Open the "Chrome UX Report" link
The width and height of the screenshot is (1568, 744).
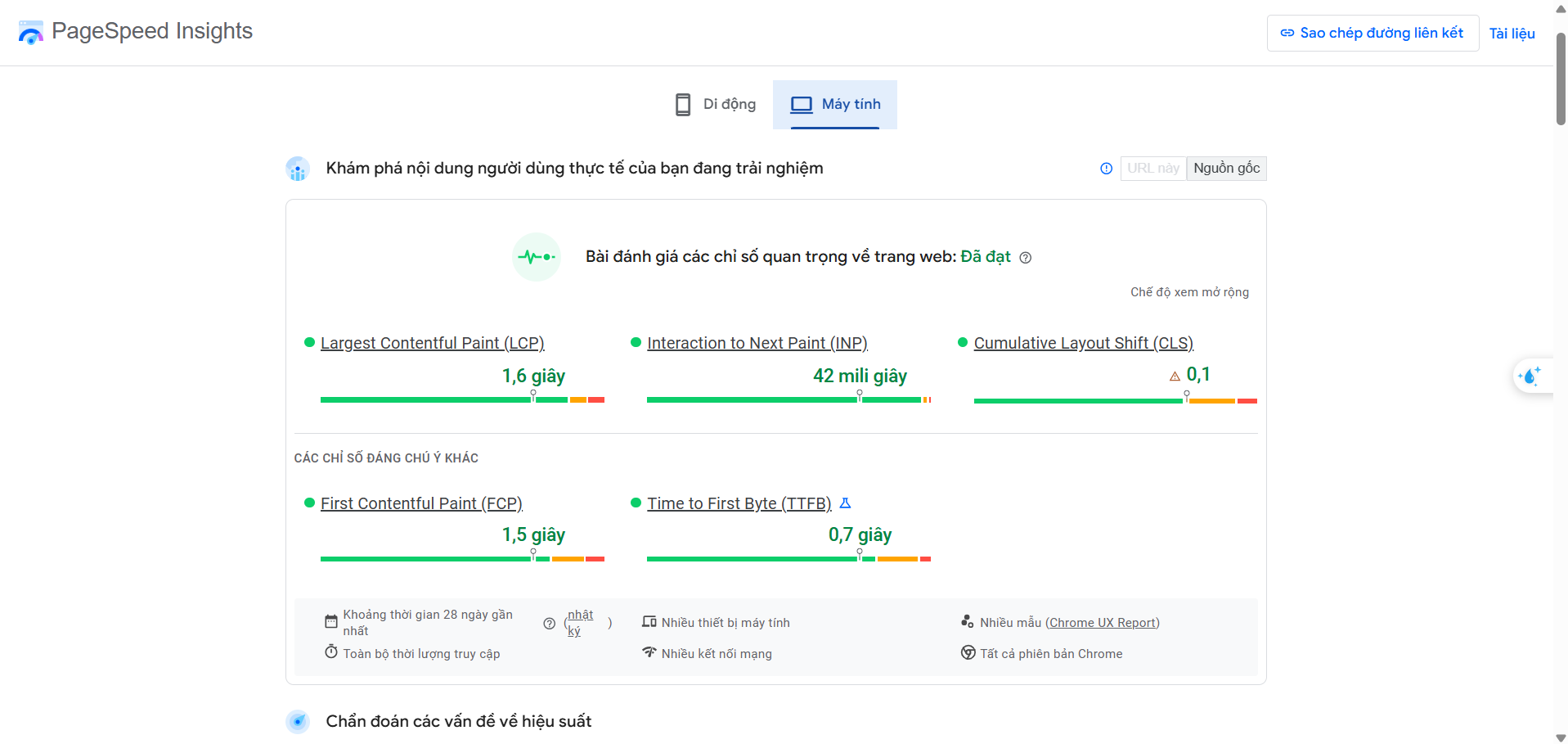coord(1102,622)
